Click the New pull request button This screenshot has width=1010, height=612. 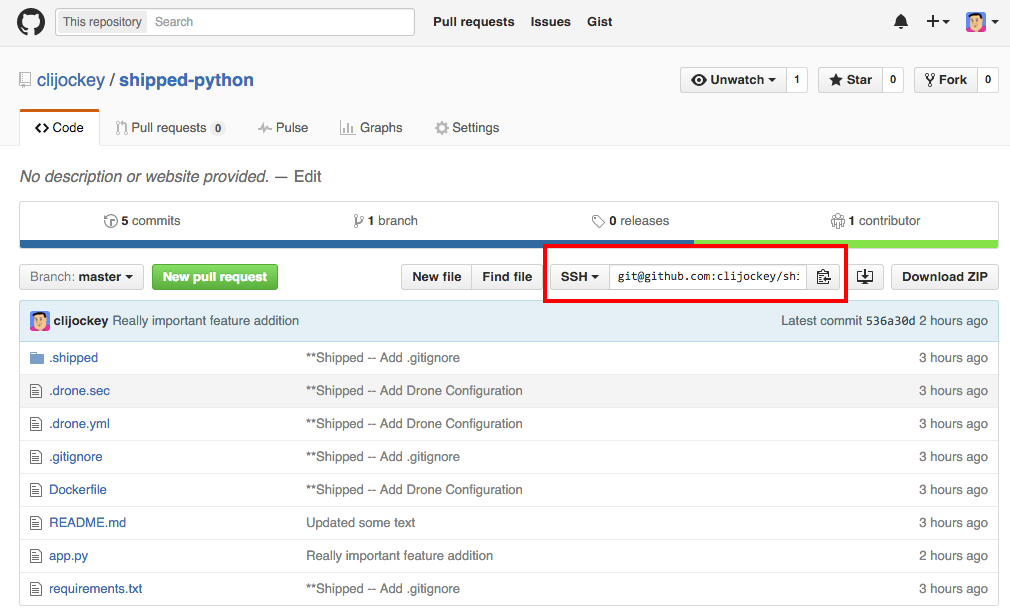click(x=214, y=277)
